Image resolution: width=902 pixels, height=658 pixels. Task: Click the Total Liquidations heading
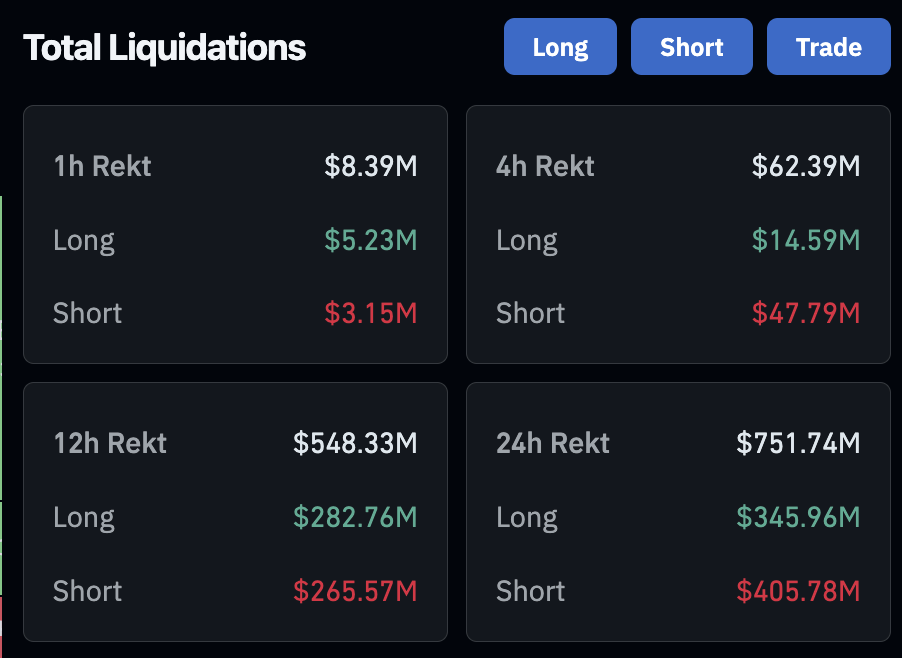(x=165, y=47)
